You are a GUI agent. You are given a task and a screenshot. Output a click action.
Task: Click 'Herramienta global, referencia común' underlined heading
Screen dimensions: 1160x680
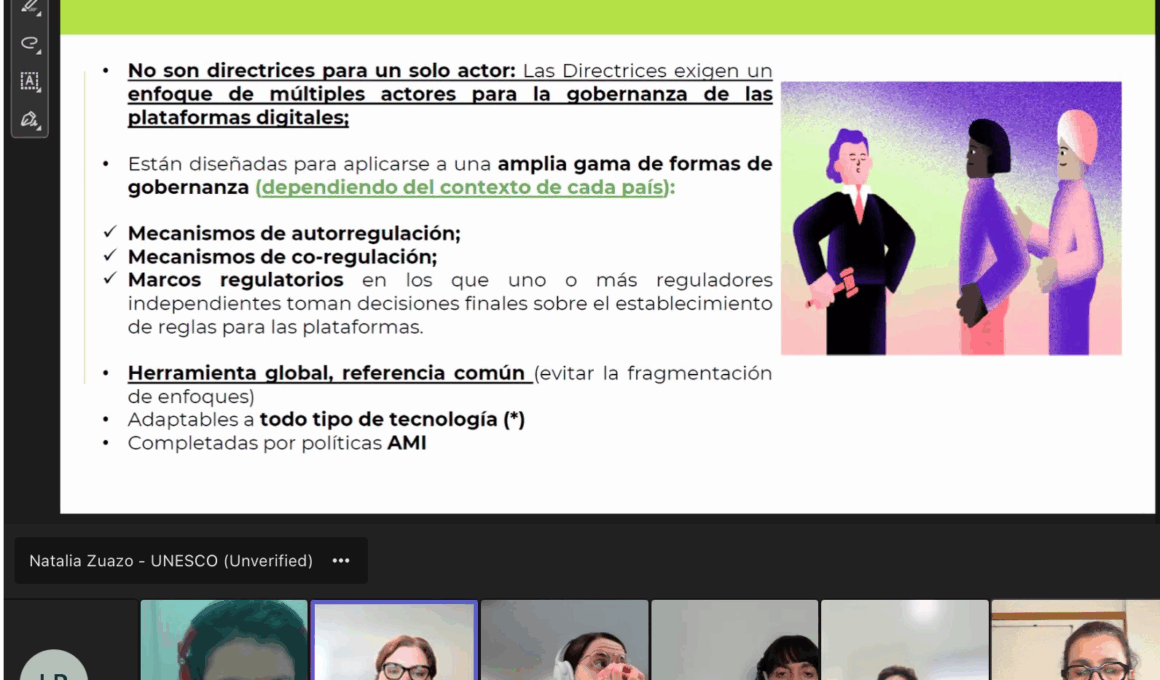pos(327,373)
